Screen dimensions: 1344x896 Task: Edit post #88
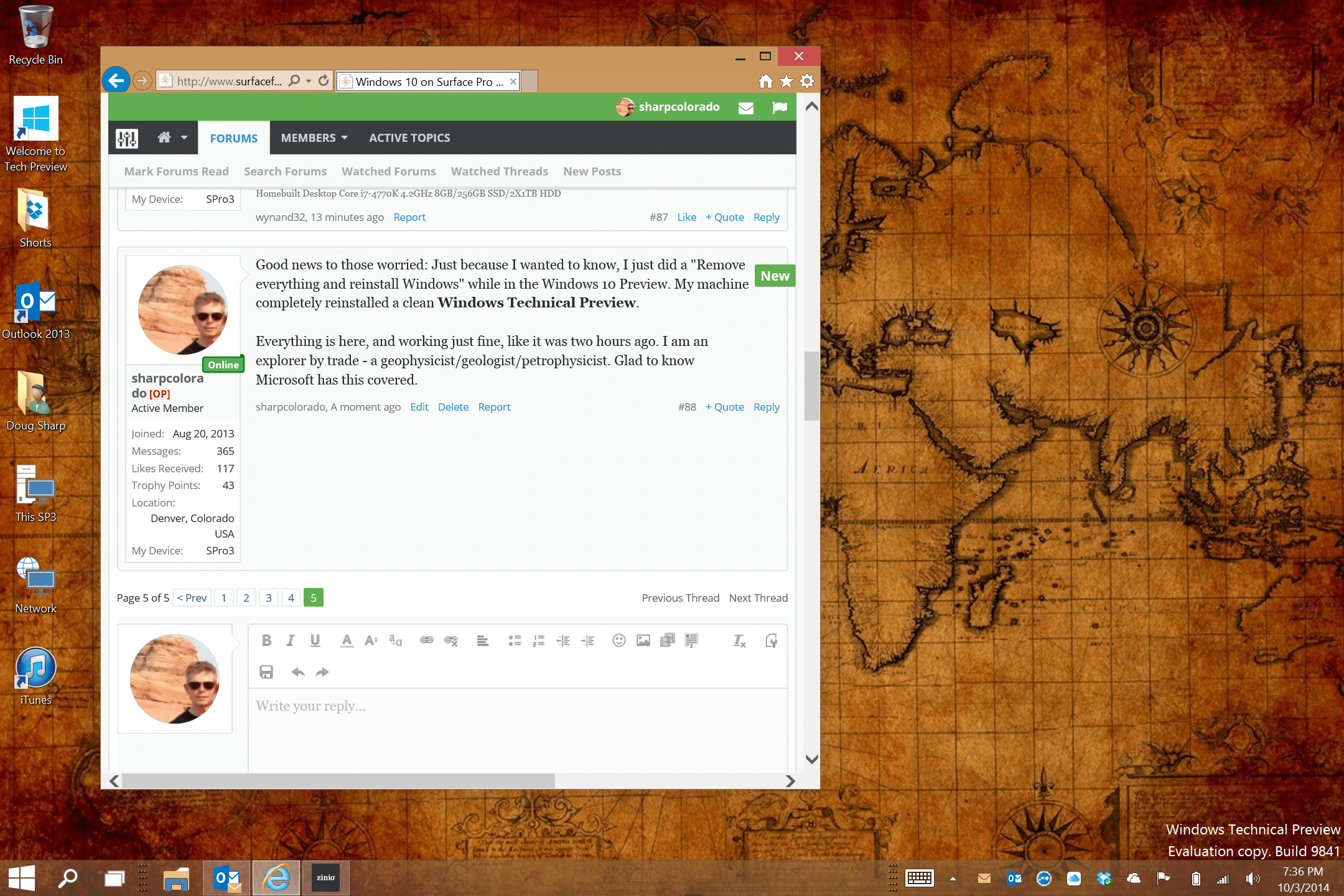[x=419, y=407]
